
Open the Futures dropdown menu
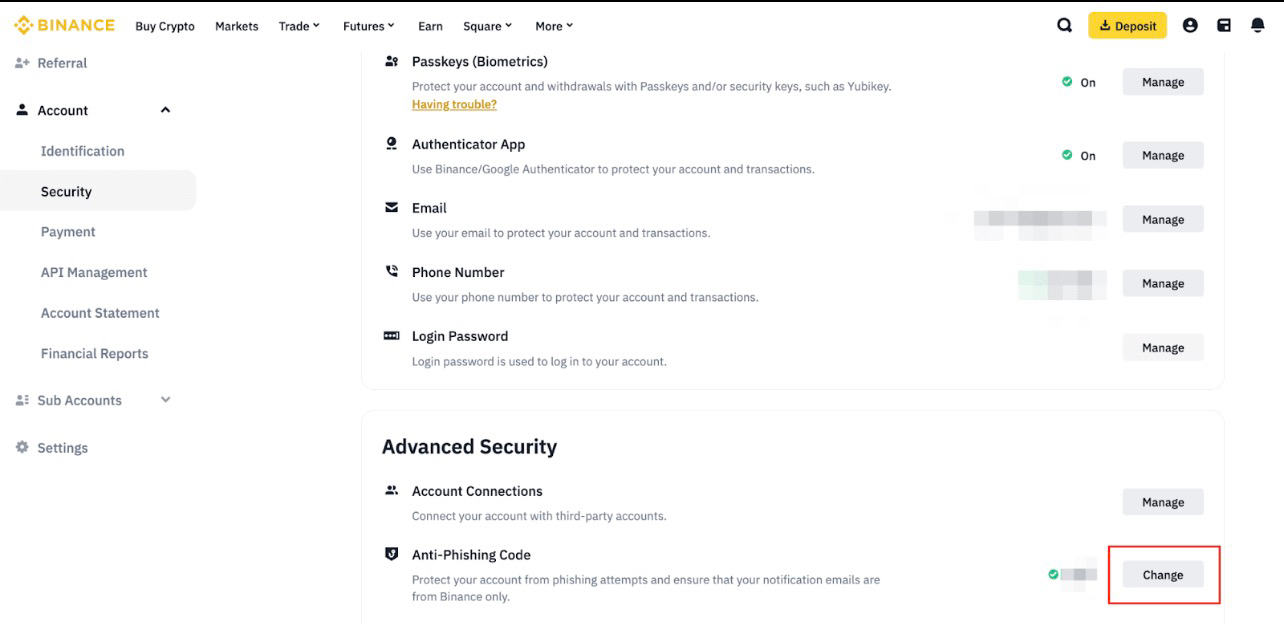(368, 26)
